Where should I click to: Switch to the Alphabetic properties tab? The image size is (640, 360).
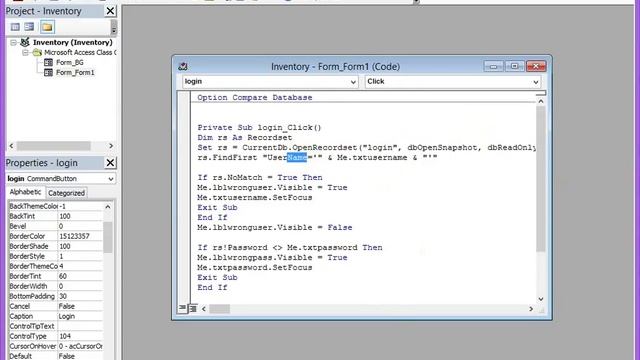click(x=25, y=192)
